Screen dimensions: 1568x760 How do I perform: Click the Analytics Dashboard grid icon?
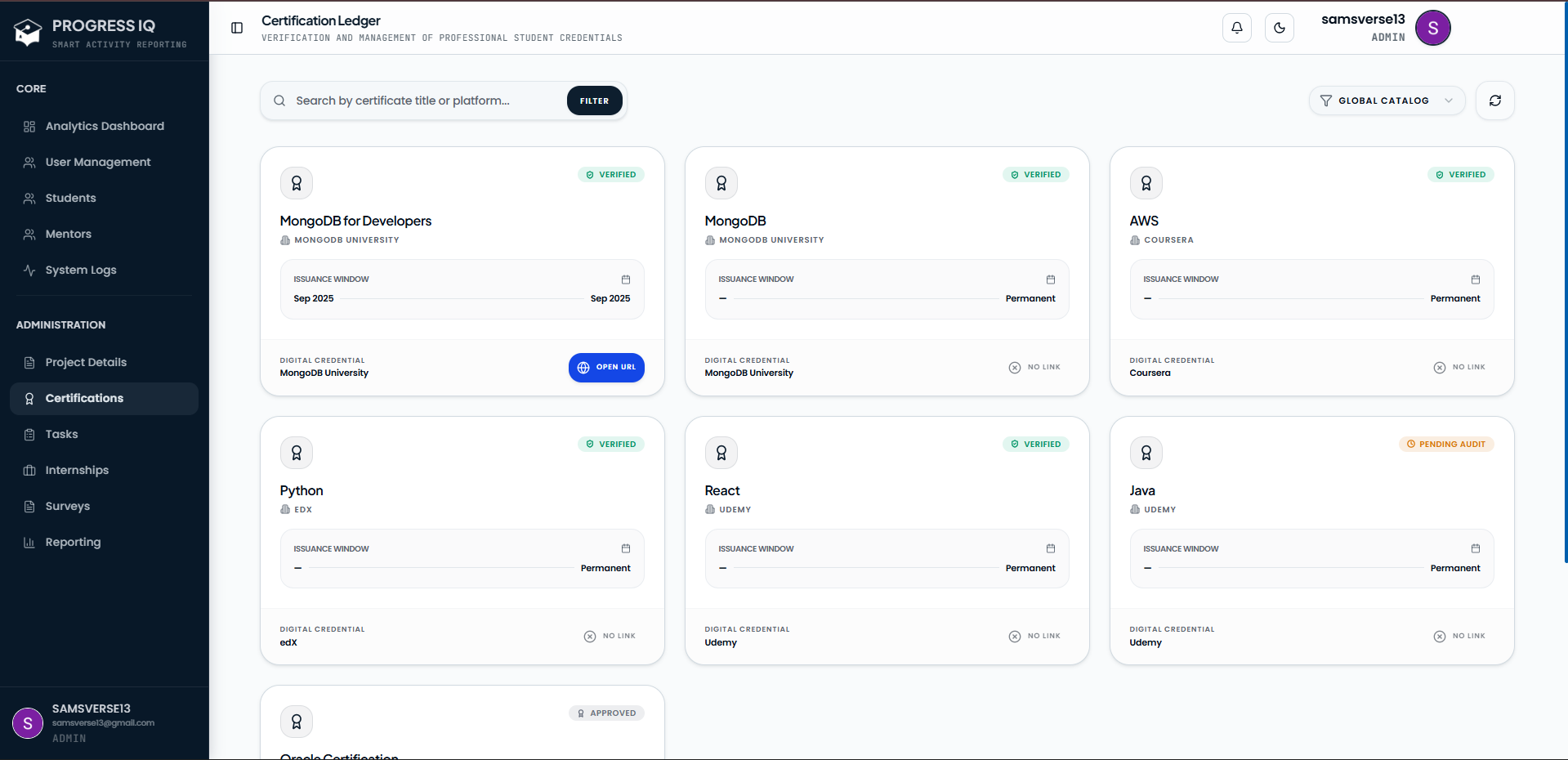click(29, 127)
